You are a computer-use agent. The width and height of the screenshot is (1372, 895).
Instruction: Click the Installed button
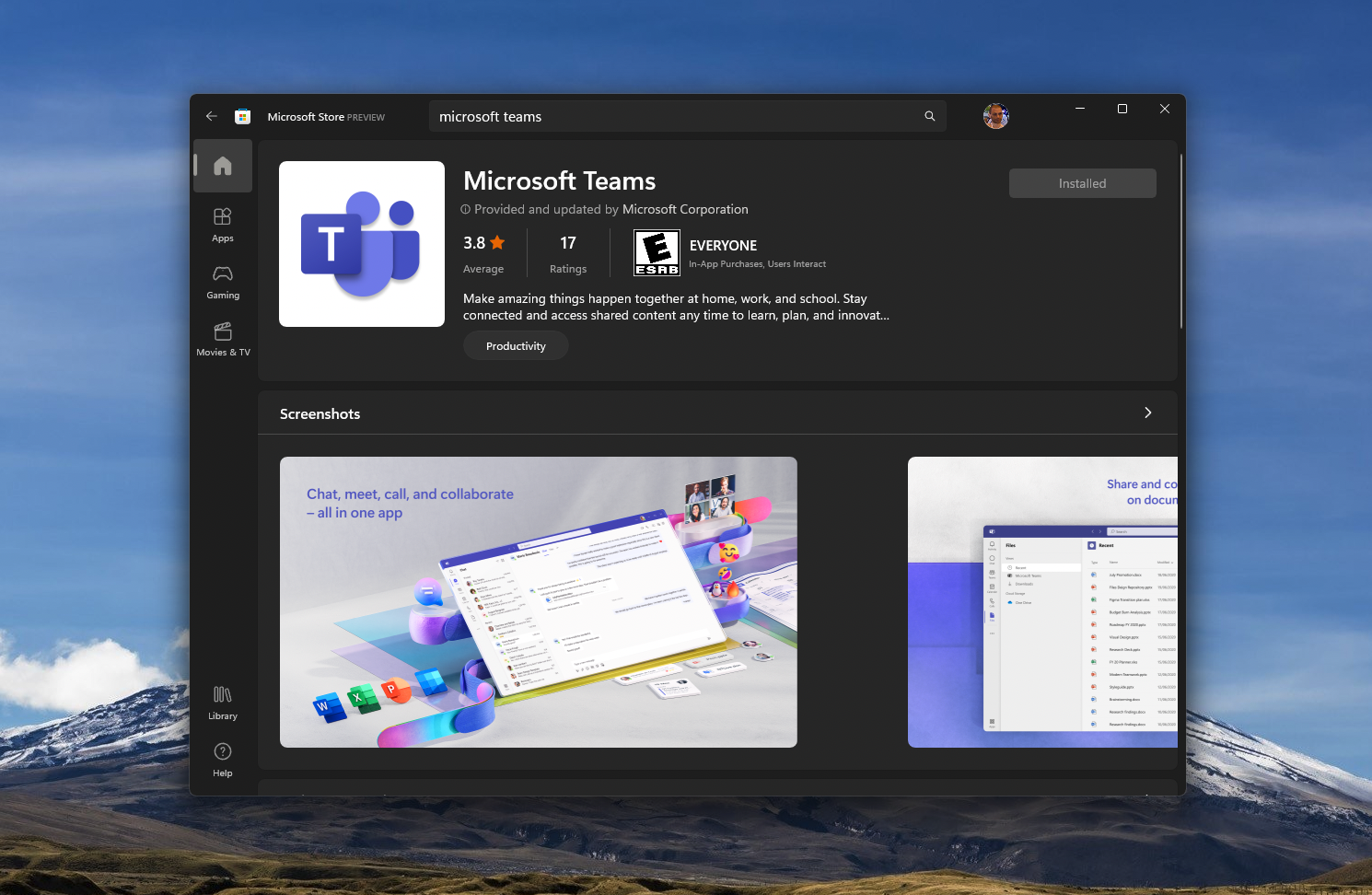click(x=1082, y=183)
